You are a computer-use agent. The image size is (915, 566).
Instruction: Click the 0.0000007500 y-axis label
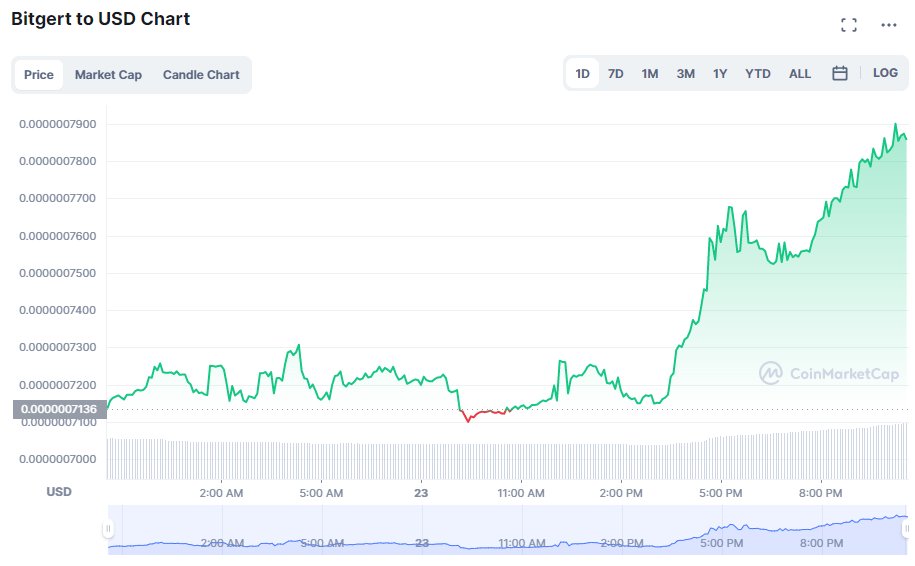coord(58,273)
